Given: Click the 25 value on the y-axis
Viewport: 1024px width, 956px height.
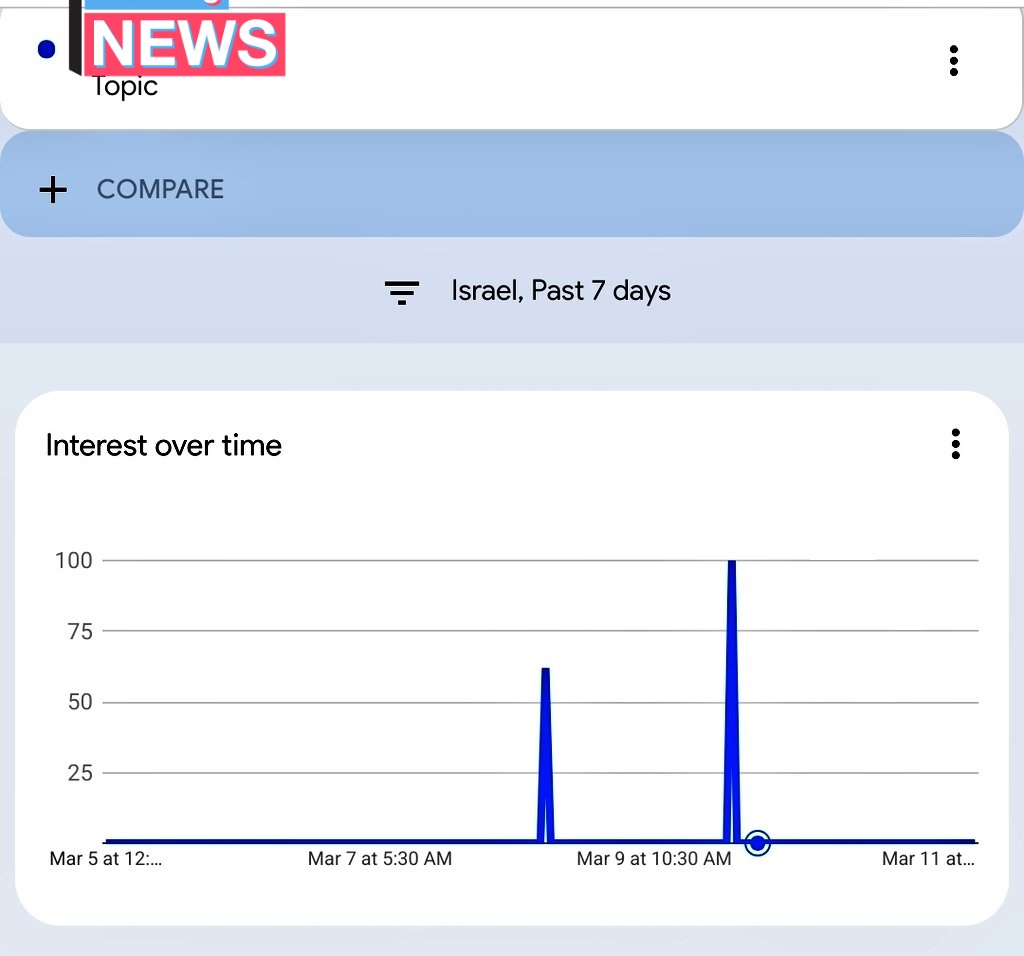Looking at the screenshot, I should click(80, 773).
